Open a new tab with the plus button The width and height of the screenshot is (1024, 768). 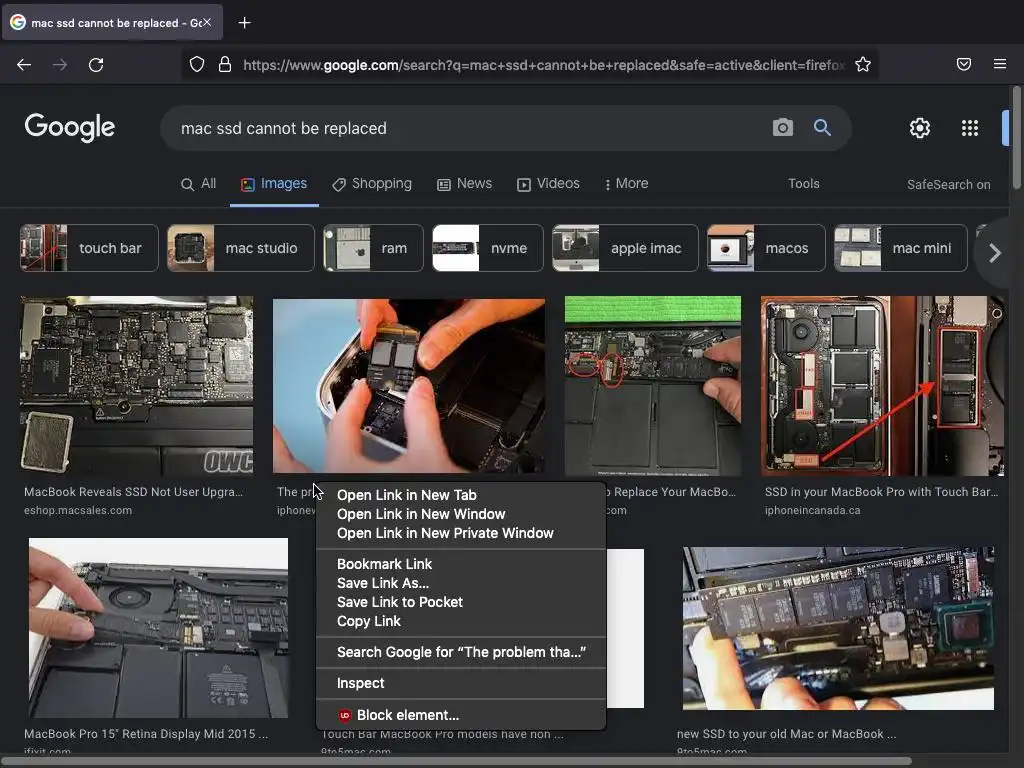click(x=244, y=23)
